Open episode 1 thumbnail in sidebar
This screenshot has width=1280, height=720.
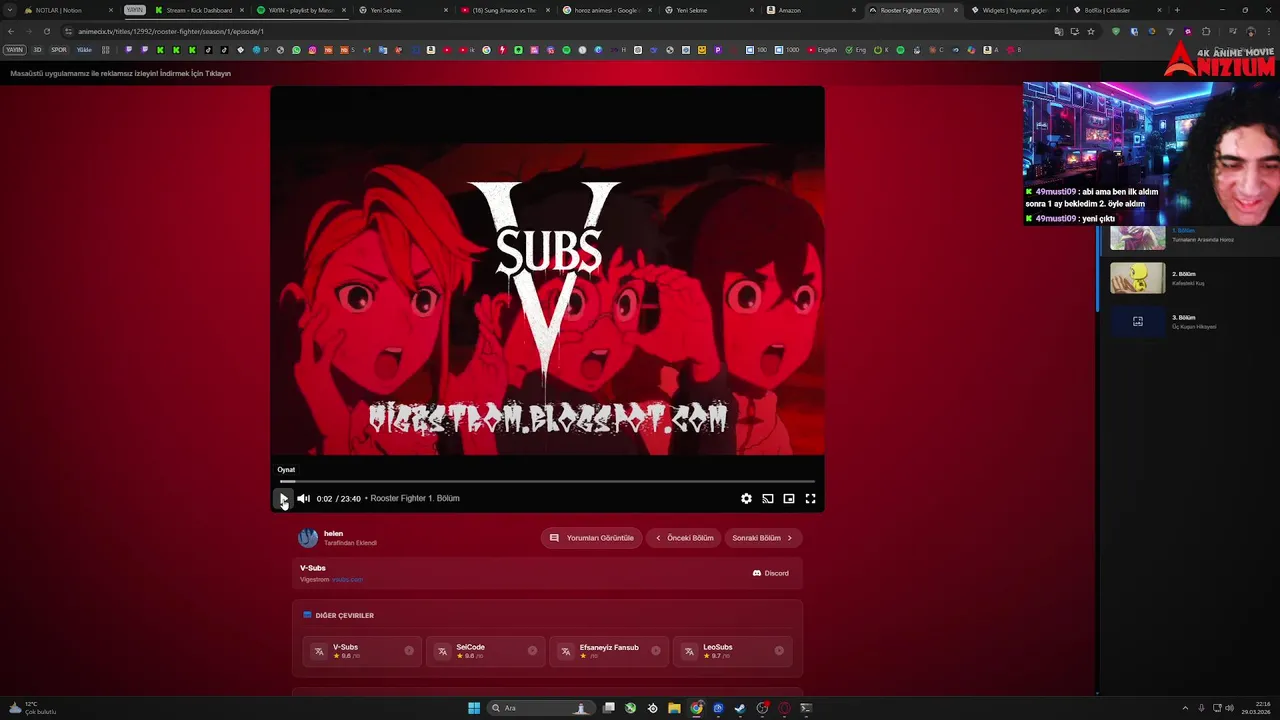coord(1138,237)
